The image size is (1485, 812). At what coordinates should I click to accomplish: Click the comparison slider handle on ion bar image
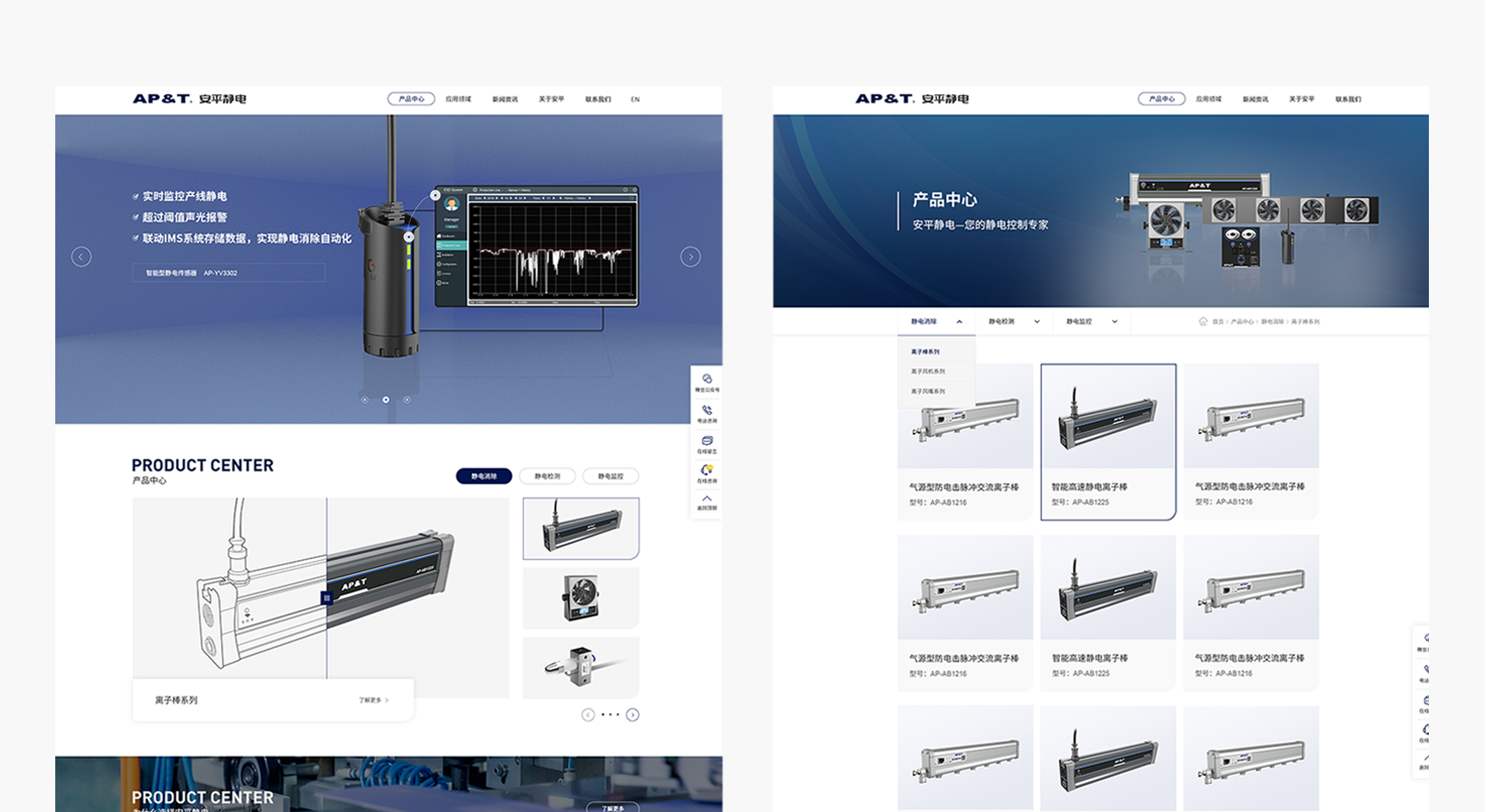point(326,597)
